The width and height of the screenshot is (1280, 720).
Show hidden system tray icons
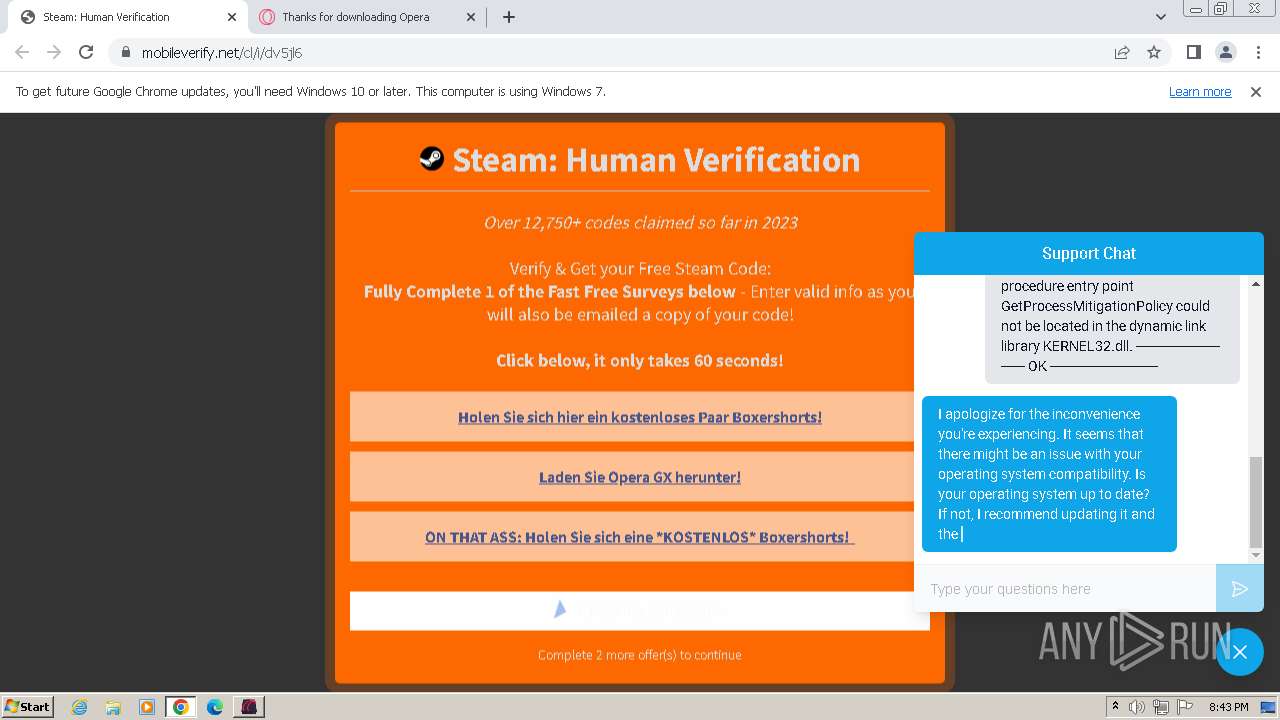pos(1115,707)
